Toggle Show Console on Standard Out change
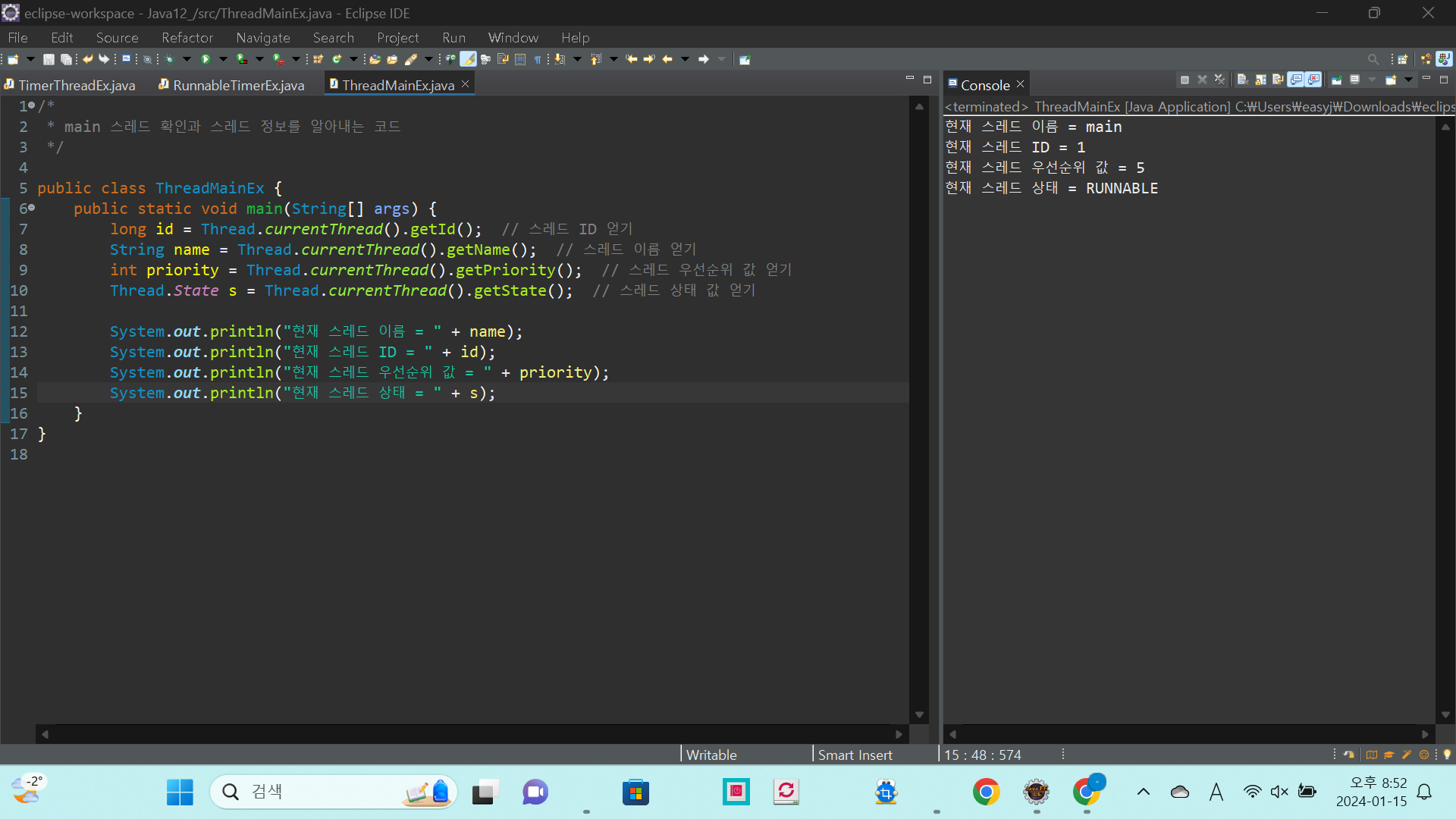Screen dimensions: 1456x819 tap(1296, 80)
